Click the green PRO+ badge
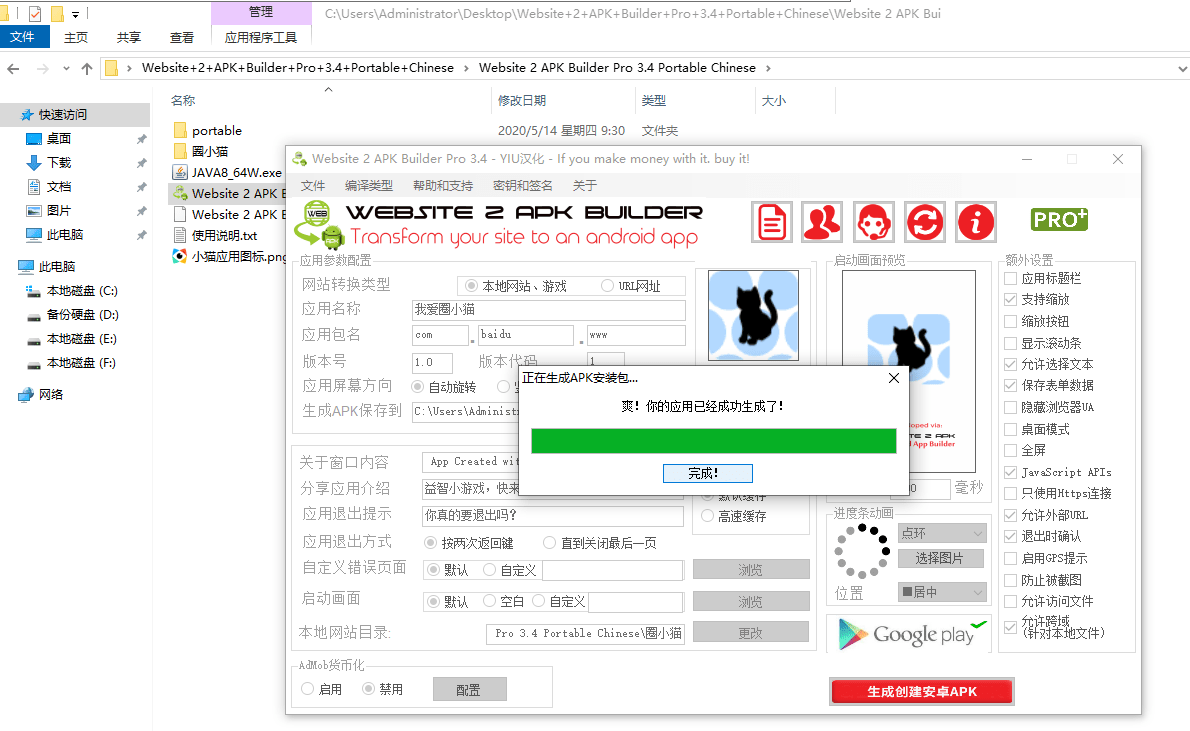This screenshot has height=731, width=1190. pyautogui.click(x=1059, y=220)
